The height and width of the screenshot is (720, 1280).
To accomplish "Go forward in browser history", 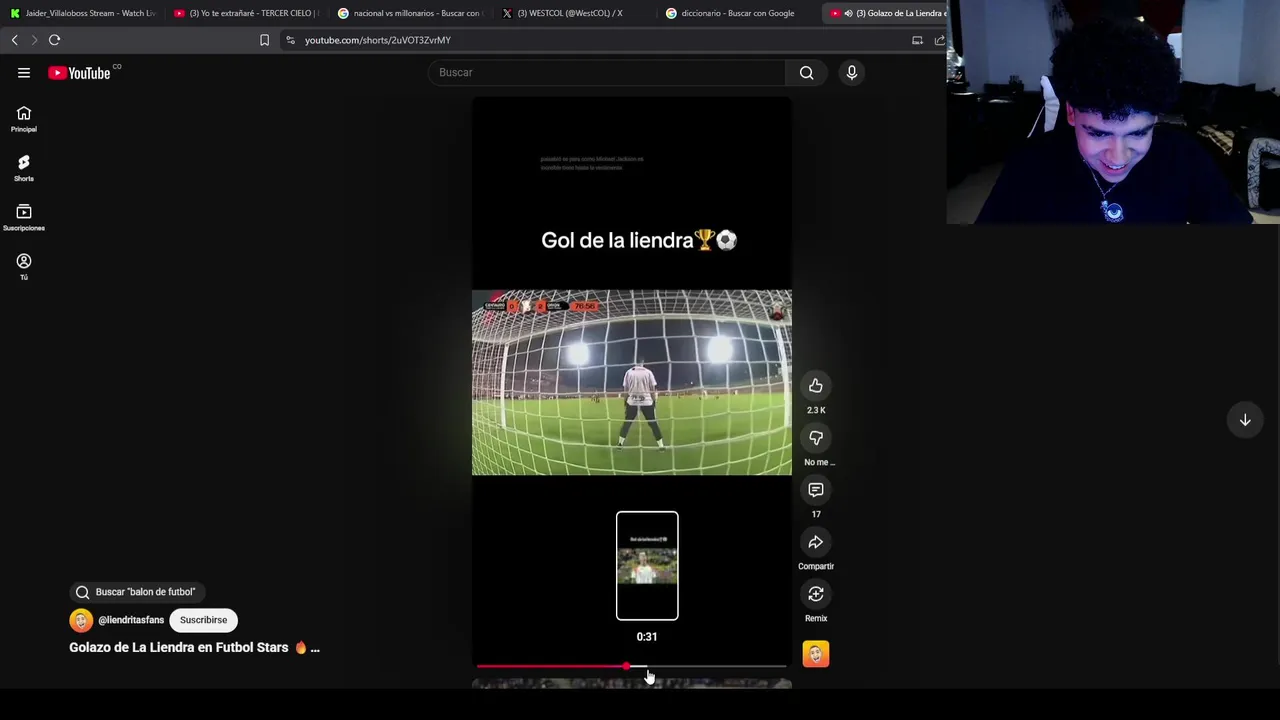I will [34, 40].
